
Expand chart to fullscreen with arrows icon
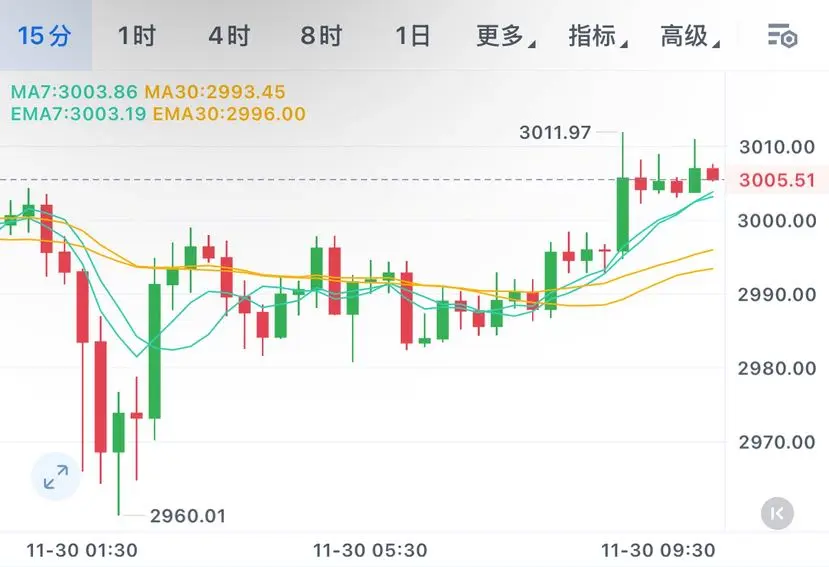(x=56, y=477)
